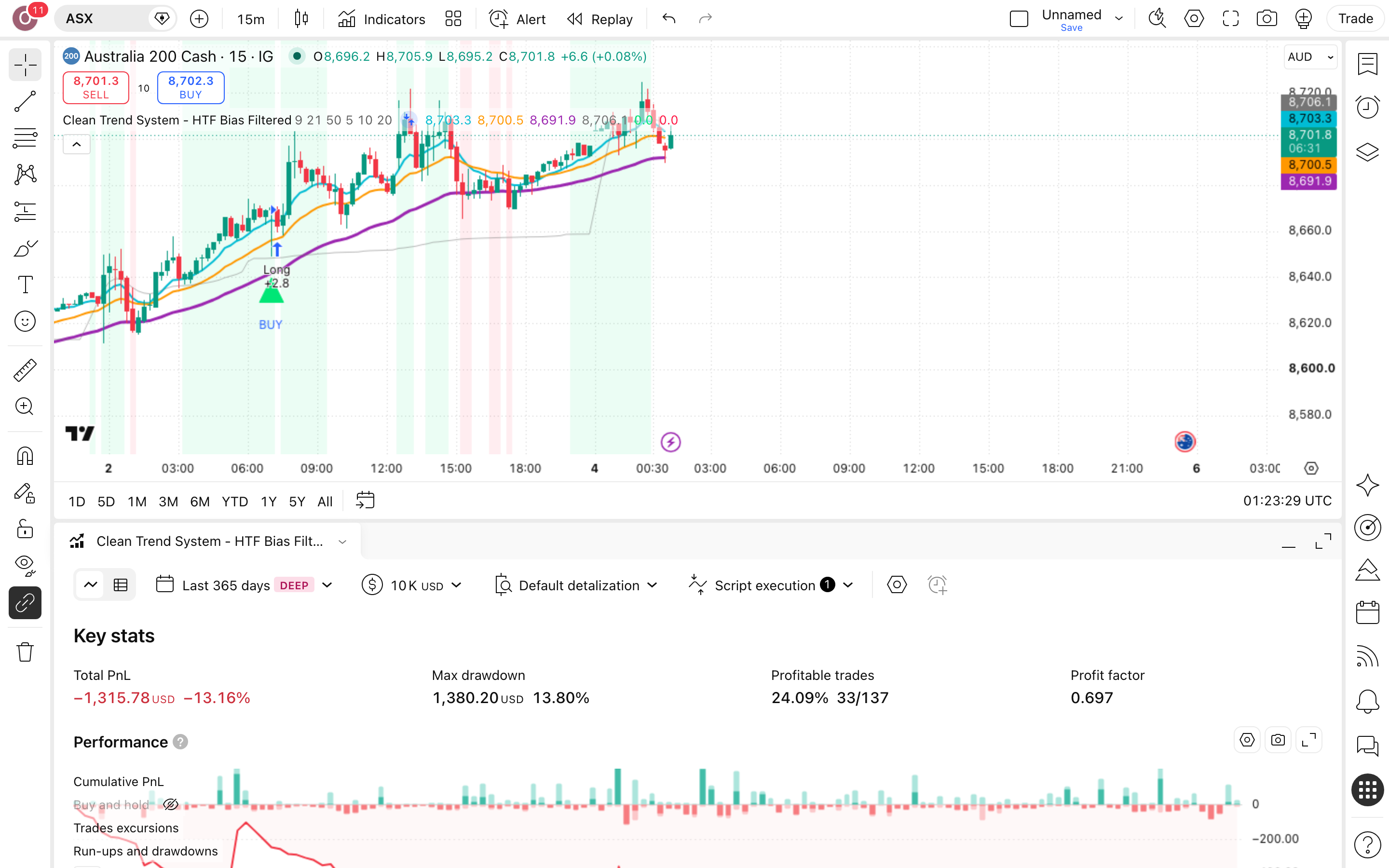
Task: Collapse the indicator legend chevron
Action: click(76, 145)
